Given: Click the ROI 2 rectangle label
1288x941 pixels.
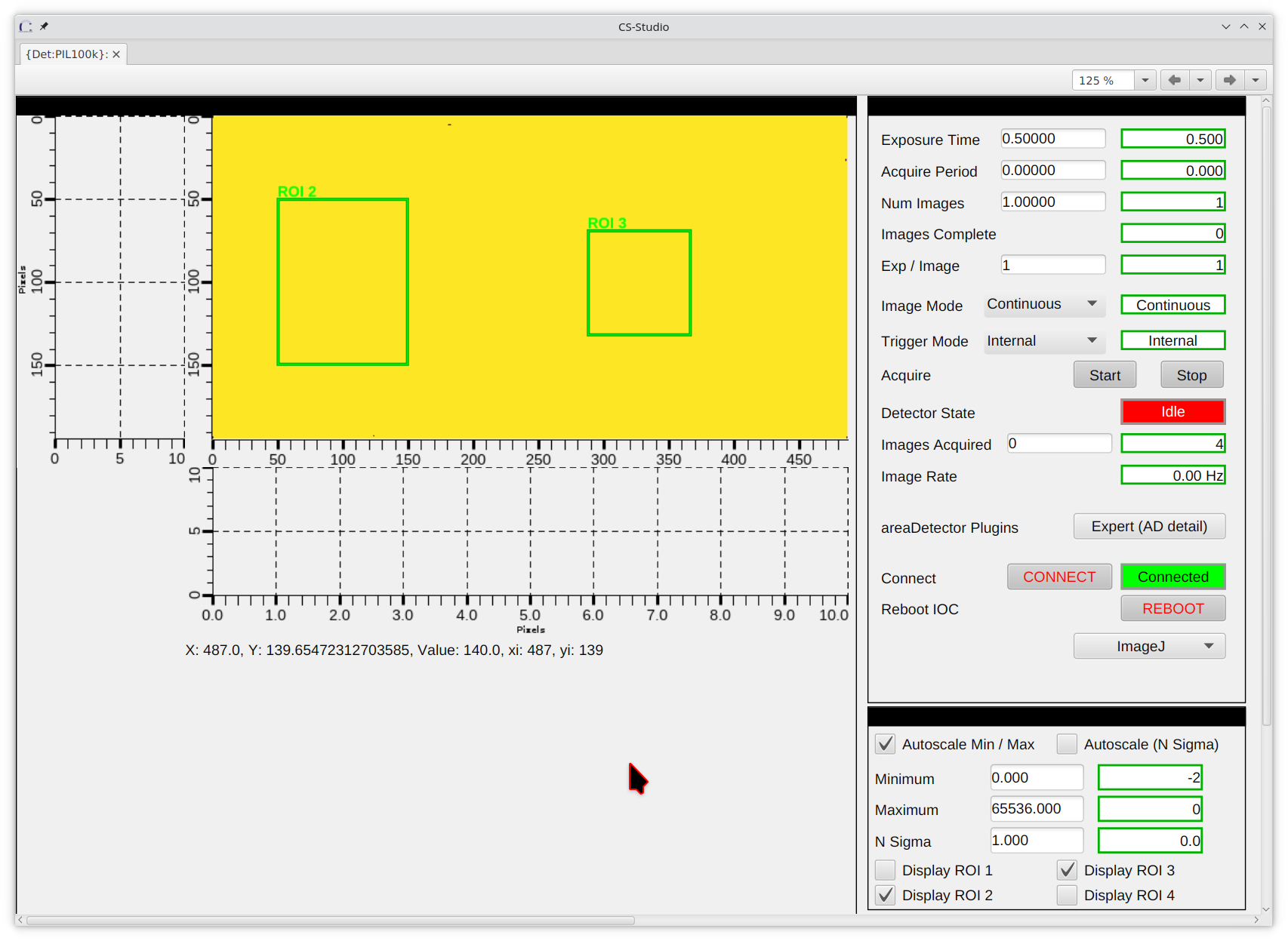Looking at the screenshot, I should click(x=297, y=192).
